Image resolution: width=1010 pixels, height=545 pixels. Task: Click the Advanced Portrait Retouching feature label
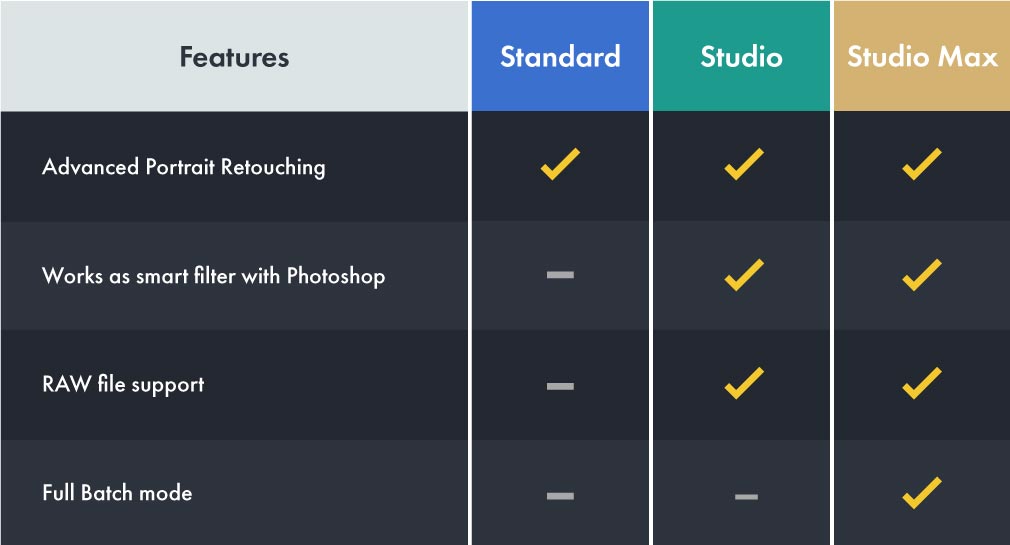pyautogui.click(x=184, y=167)
